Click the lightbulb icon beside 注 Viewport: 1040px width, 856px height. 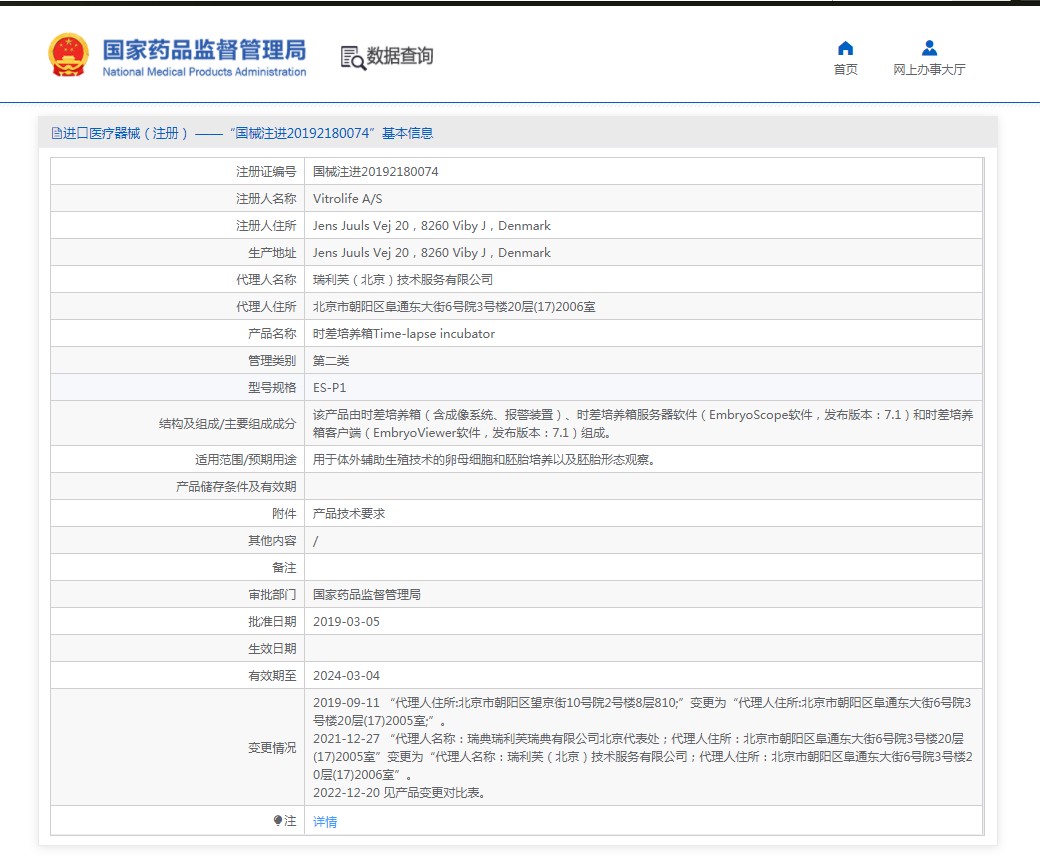click(x=278, y=821)
